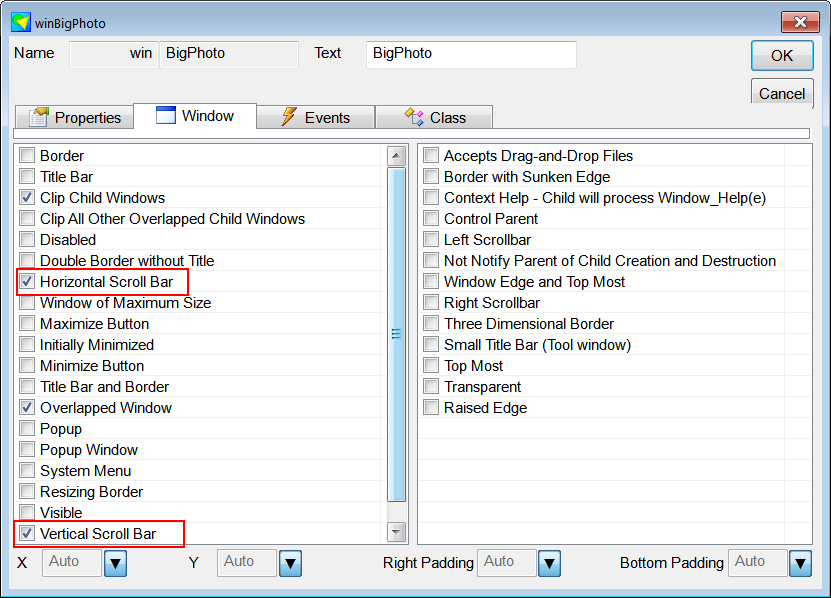Screen dimensions: 831x598
Task: Click the Properties tab notepad icon
Action: coord(39,117)
